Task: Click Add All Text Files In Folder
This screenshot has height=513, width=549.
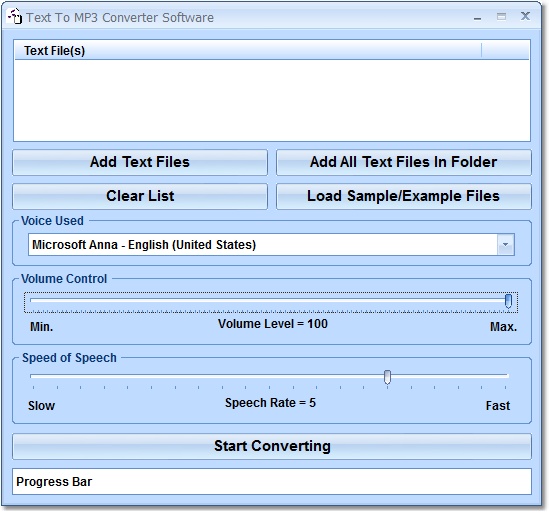Action: (404, 162)
